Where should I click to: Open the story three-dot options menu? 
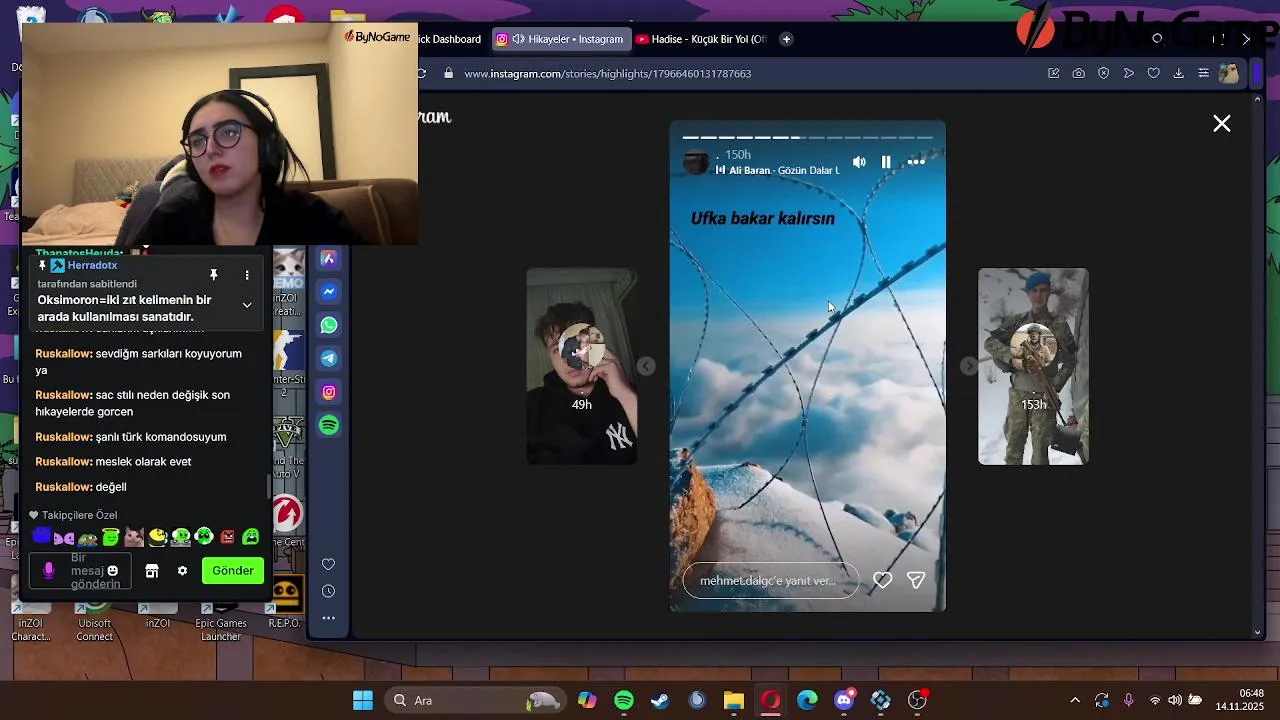pyautogui.click(x=916, y=162)
